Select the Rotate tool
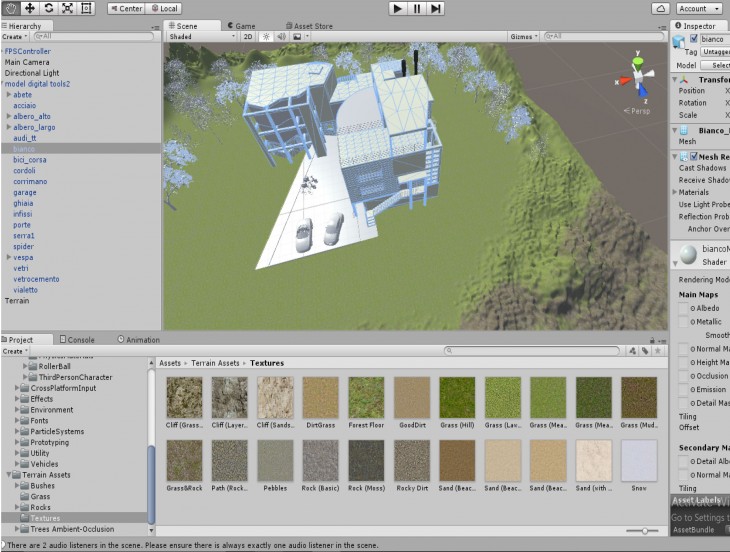Screen dimensions: 730x552 48,8
